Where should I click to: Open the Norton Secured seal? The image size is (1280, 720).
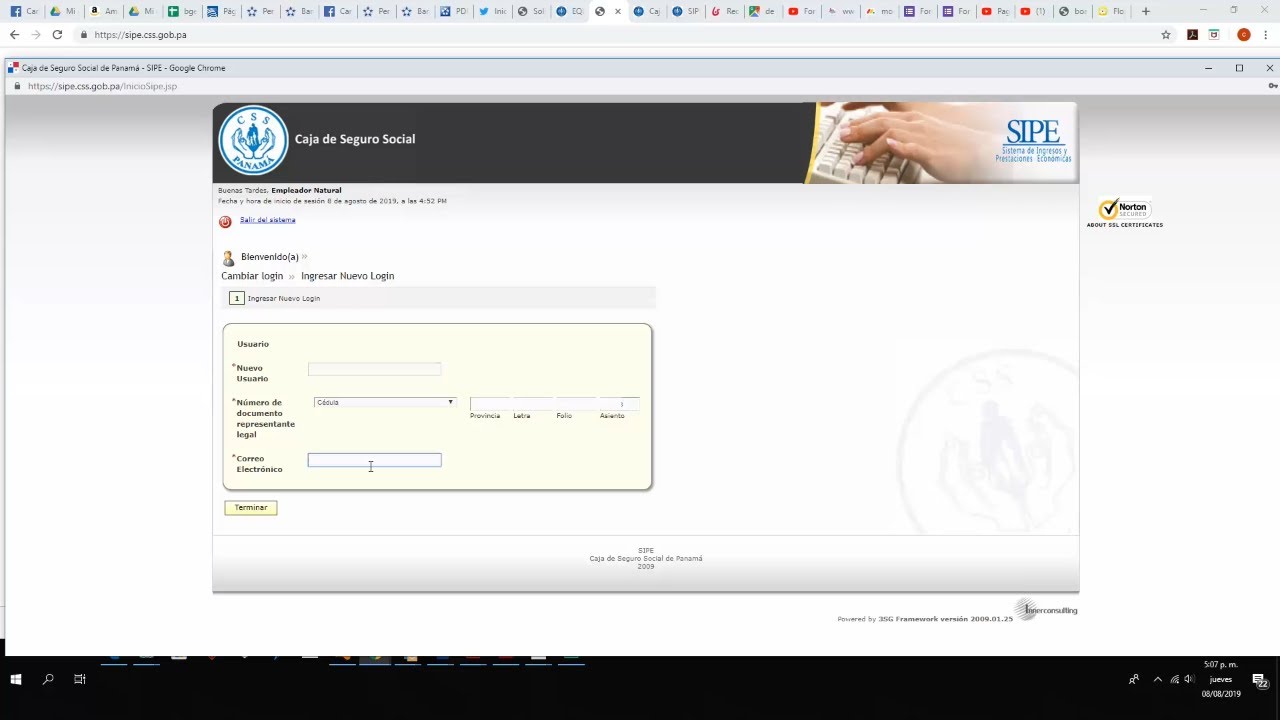coord(1125,208)
